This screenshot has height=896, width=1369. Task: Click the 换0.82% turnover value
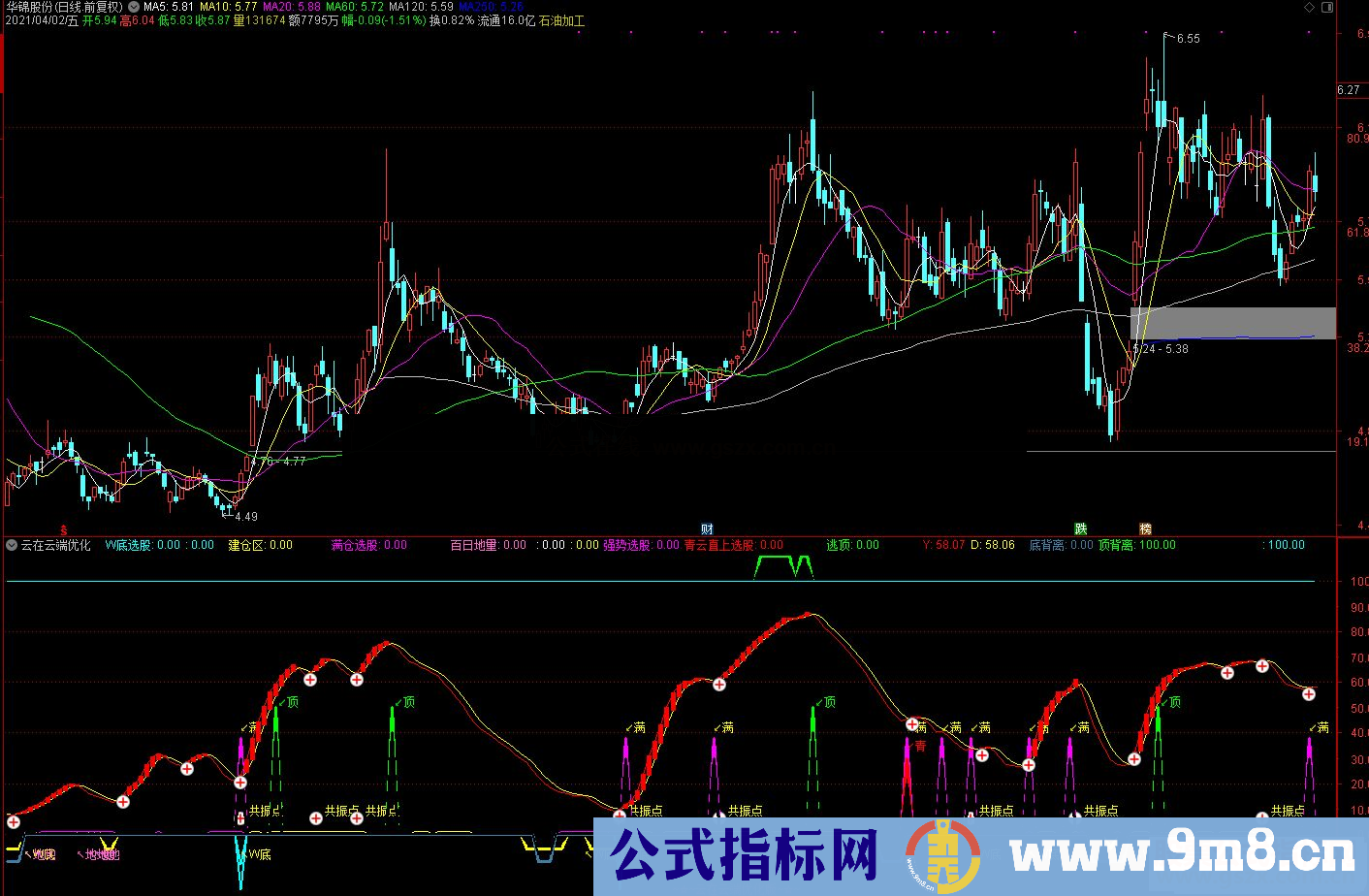click(453, 20)
